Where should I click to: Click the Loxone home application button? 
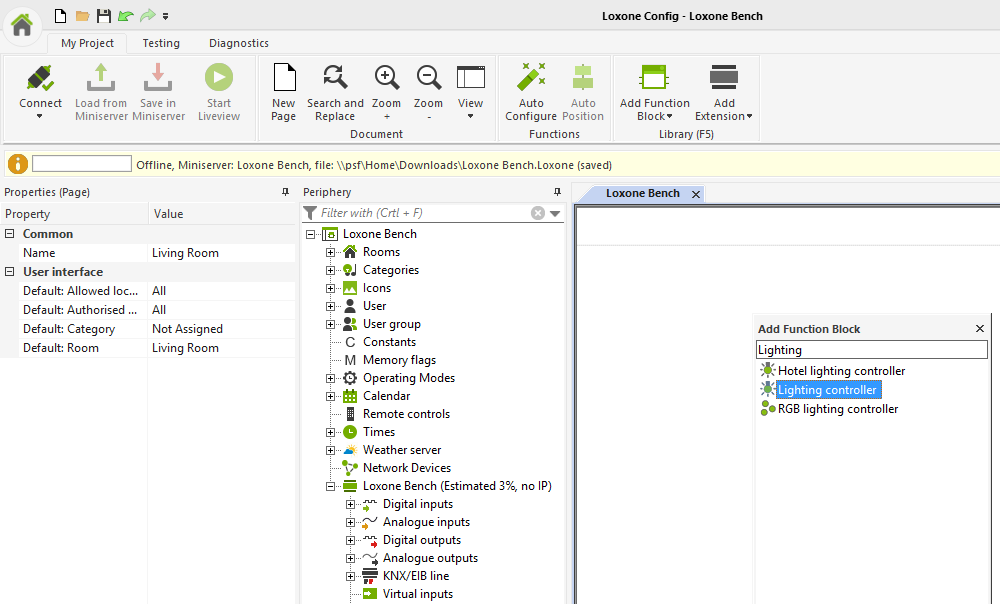coord(21,24)
